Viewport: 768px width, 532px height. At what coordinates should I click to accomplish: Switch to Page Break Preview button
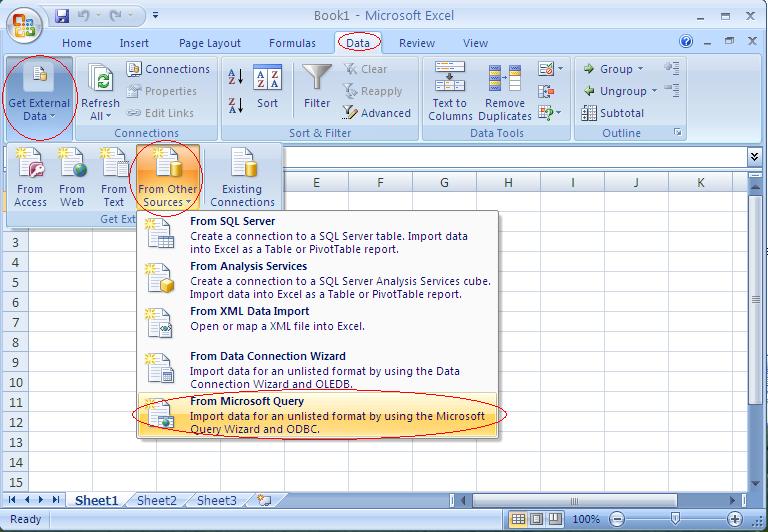point(554,519)
